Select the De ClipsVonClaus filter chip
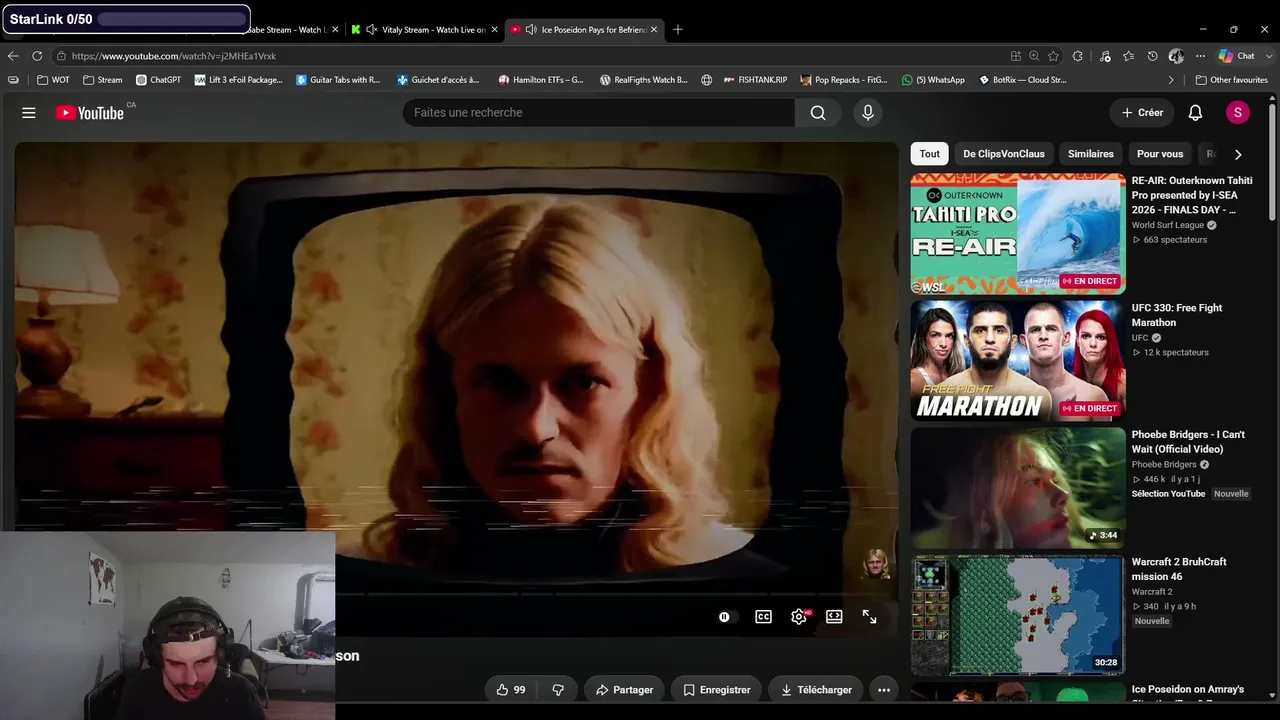 [1004, 154]
